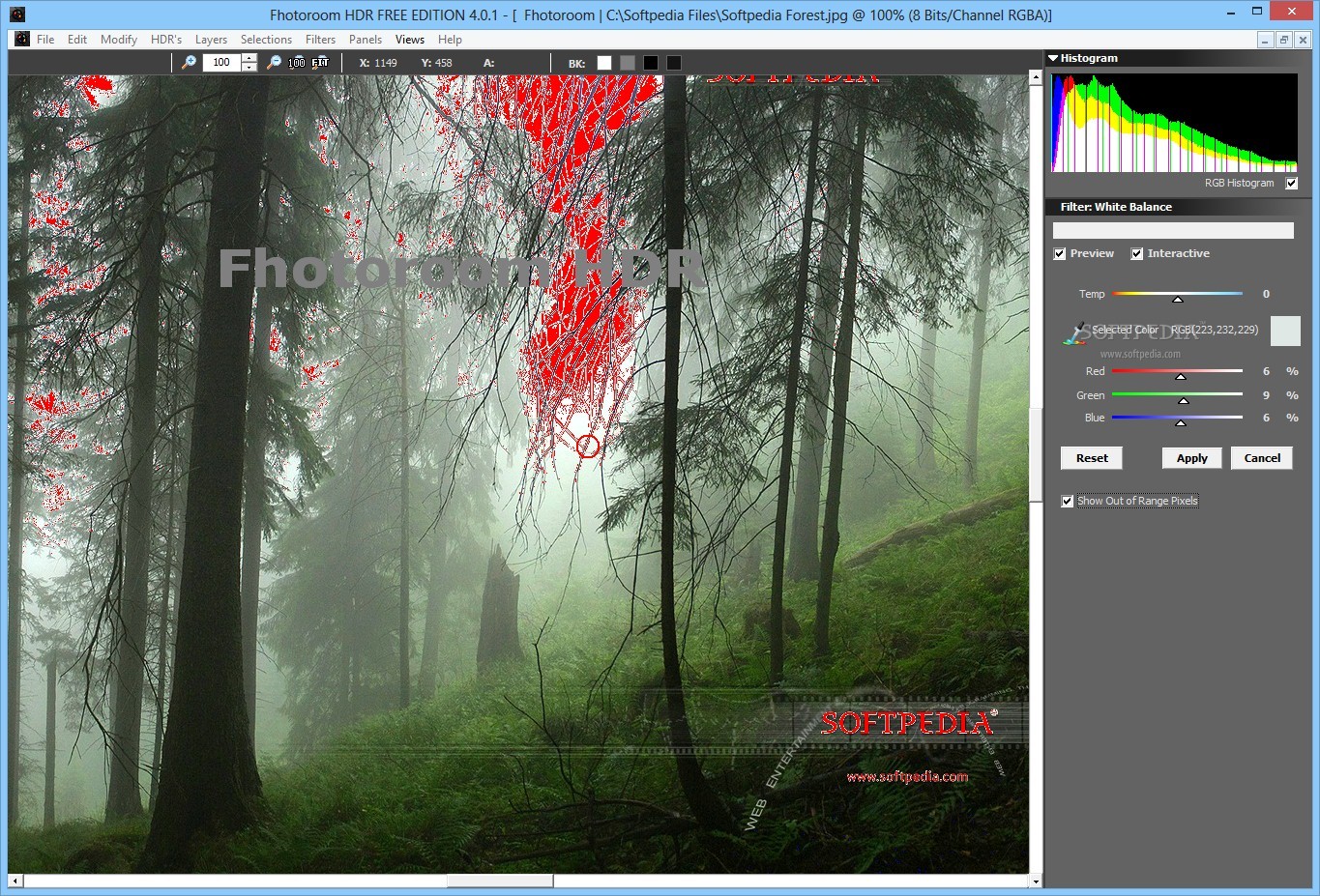
Task: Set zoom to 100% with the 100 icon
Action: (297, 62)
